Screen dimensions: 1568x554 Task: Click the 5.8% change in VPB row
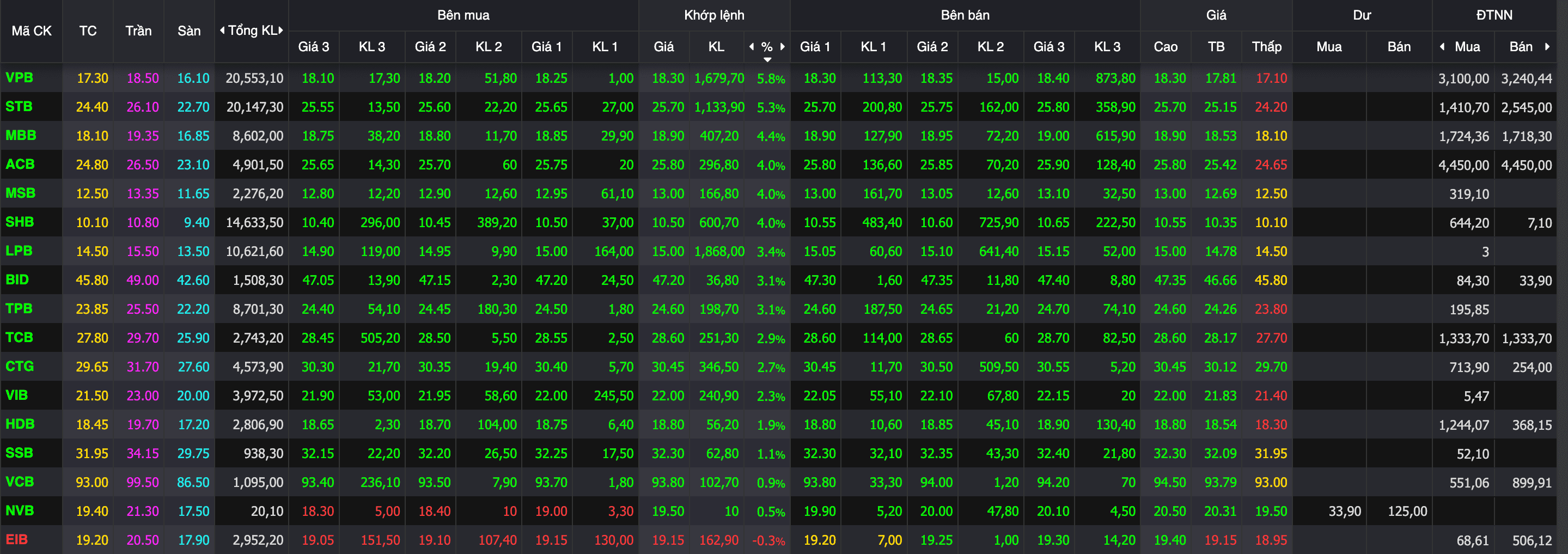coord(771,79)
